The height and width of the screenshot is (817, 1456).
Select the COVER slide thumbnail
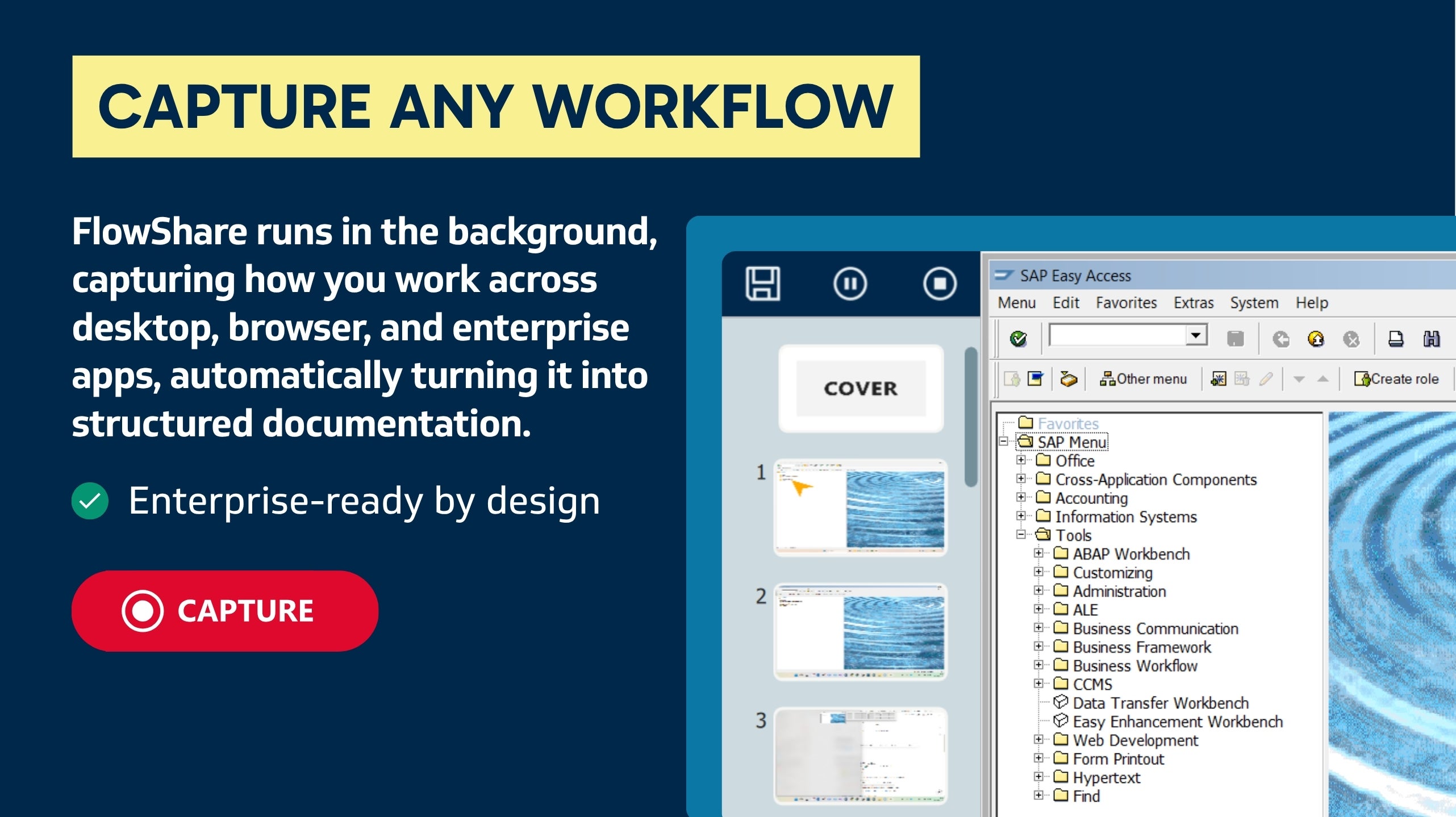[x=861, y=389]
